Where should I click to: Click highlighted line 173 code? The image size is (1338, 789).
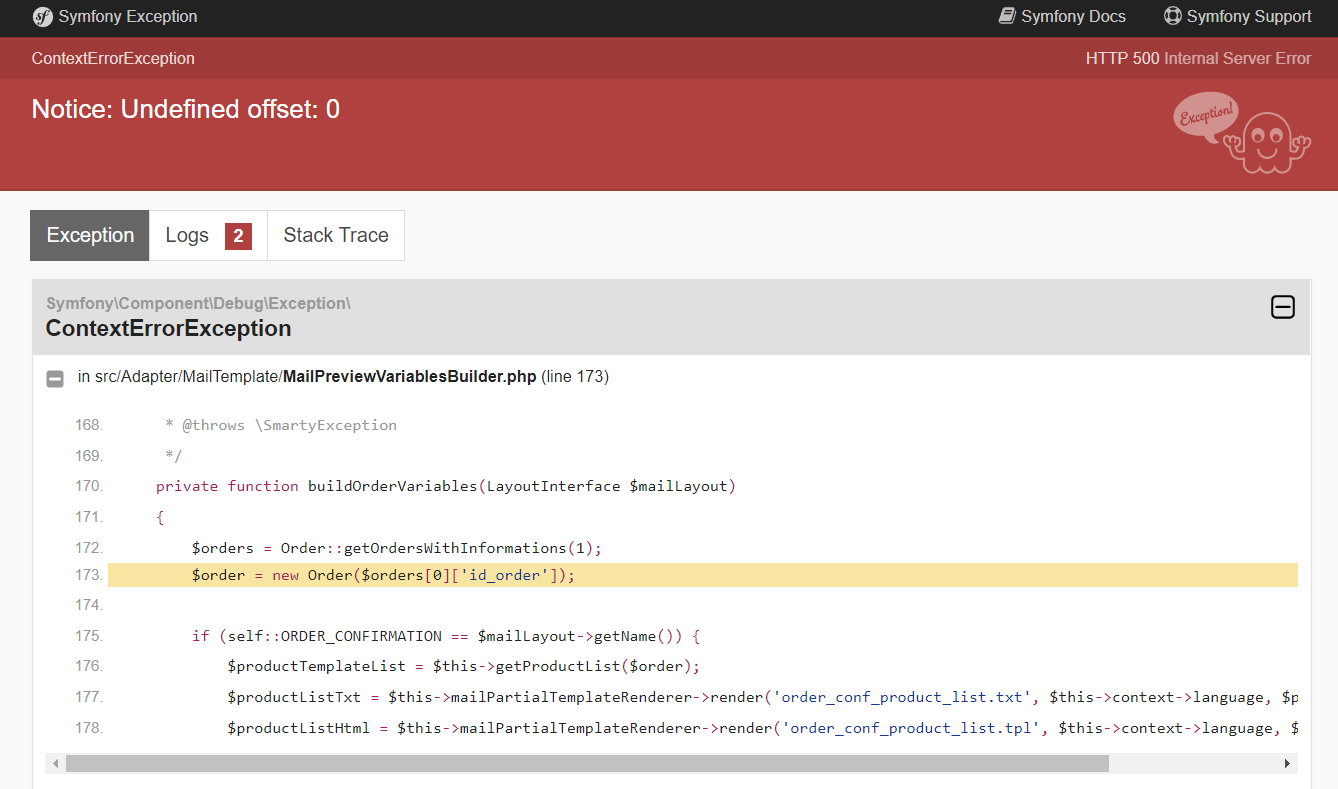(x=702, y=575)
